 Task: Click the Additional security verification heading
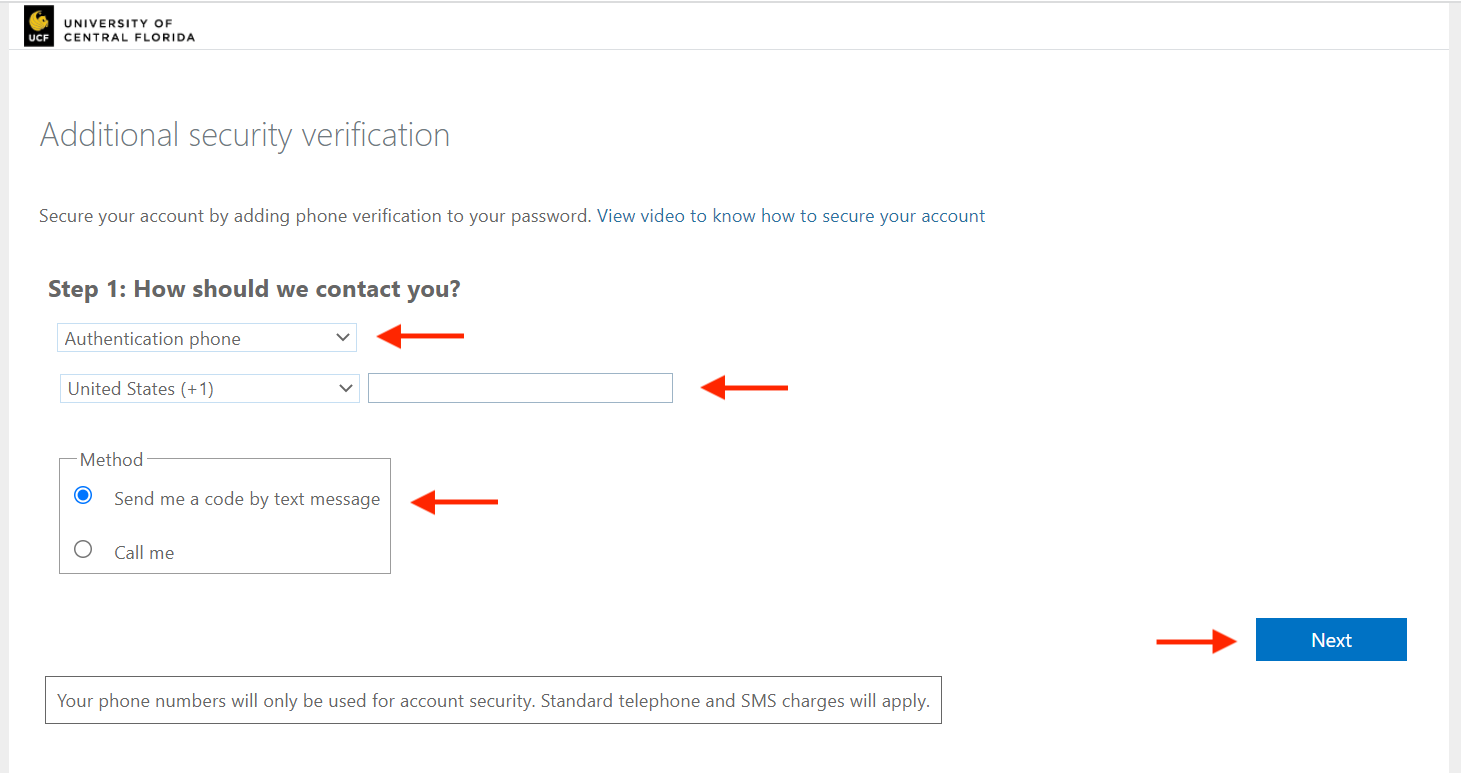(245, 135)
